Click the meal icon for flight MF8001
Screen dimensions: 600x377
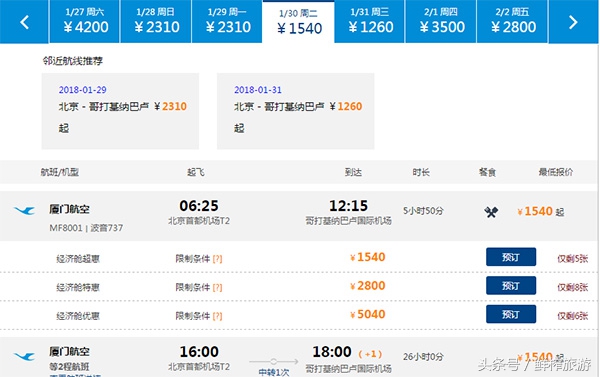tap(491, 212)
